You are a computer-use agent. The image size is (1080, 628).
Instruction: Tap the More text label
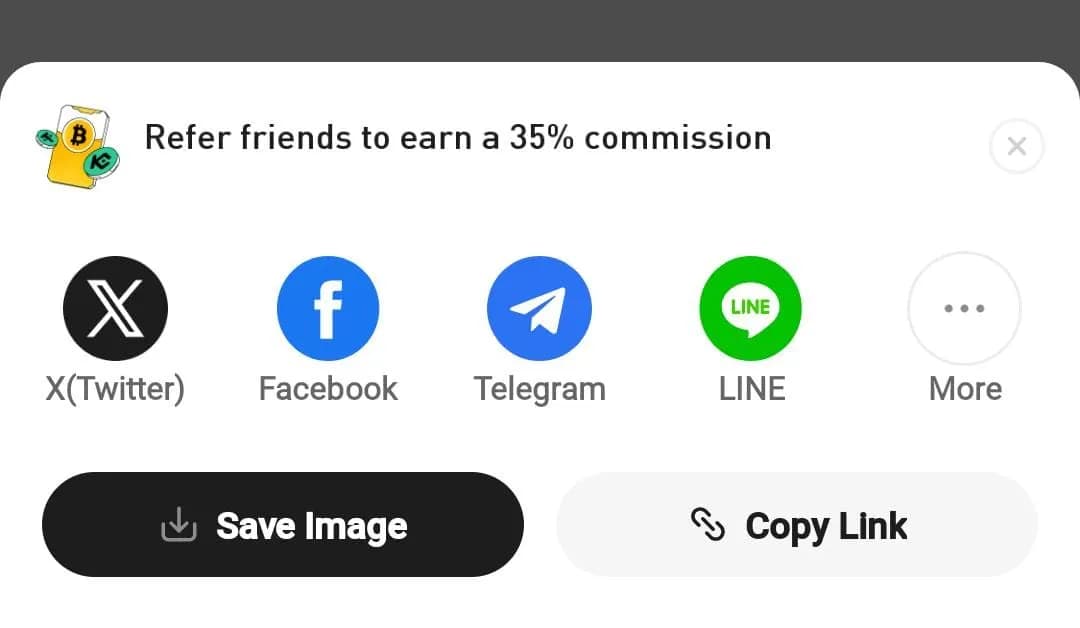(x=965, y=389)
